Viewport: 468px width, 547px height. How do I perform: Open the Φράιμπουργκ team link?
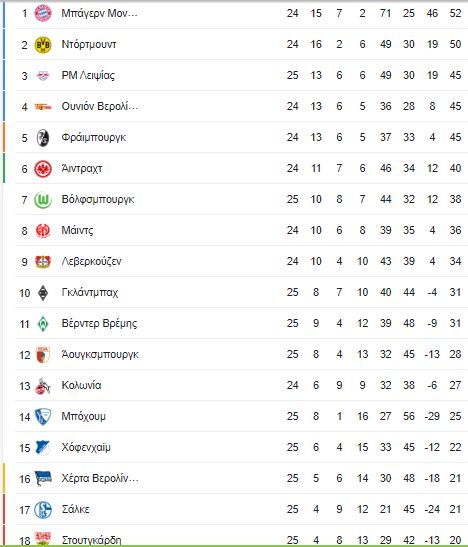pos(93,137)
